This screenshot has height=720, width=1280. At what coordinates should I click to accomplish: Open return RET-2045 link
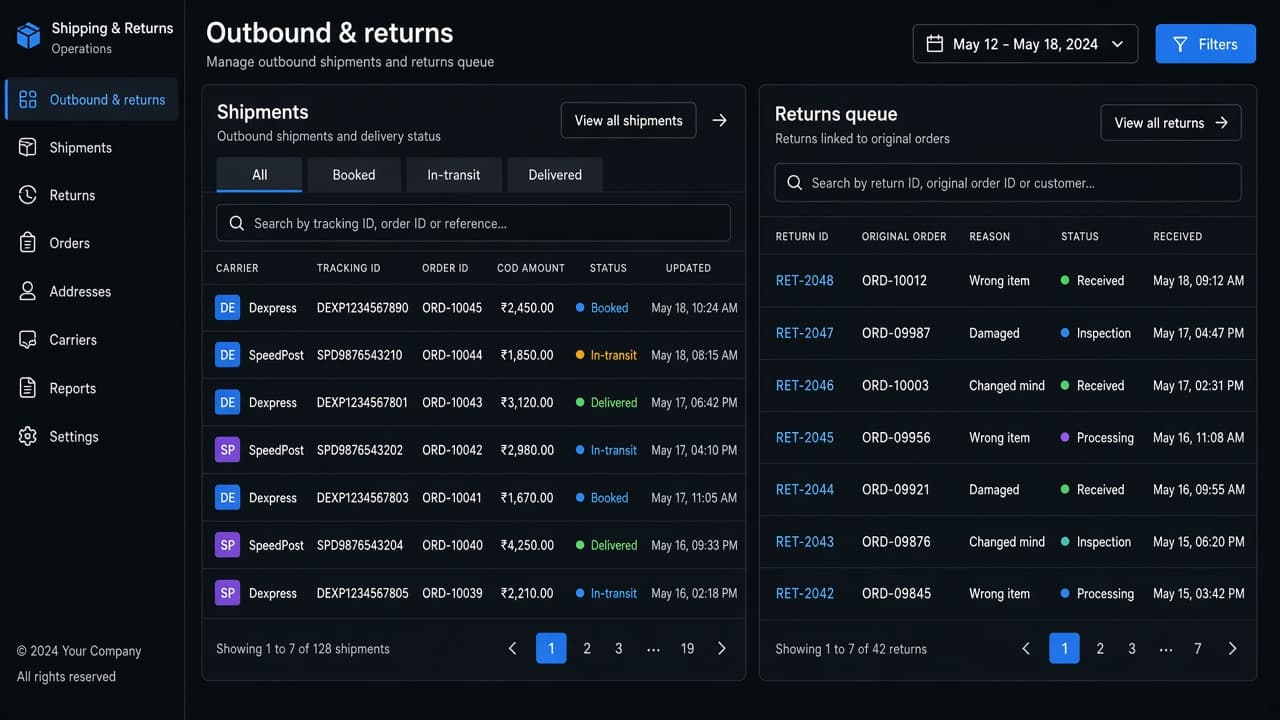pyautogui.click(x=805, y=437)
